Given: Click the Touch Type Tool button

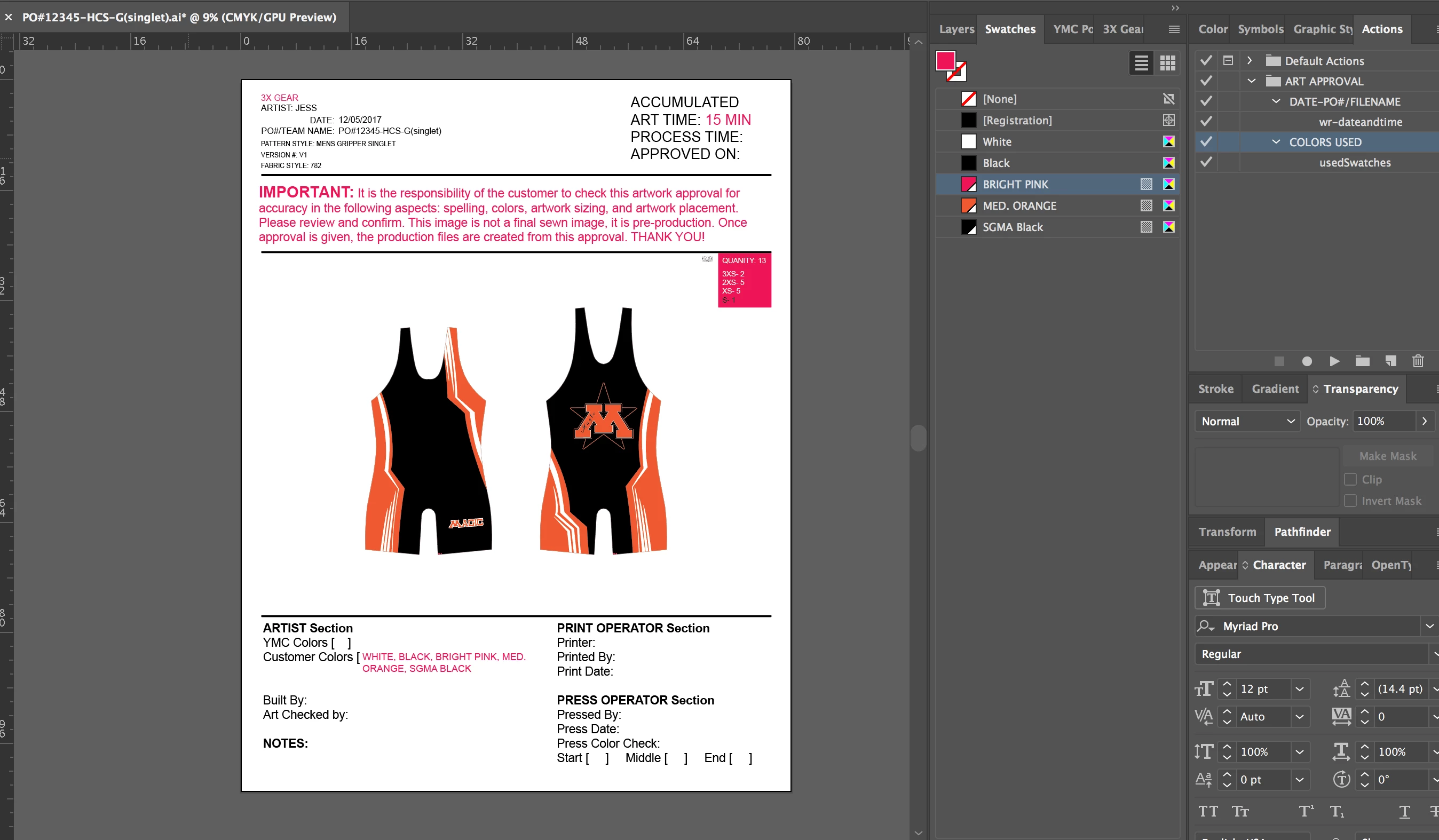Looking at the screenshot, I should [1259, 598].
